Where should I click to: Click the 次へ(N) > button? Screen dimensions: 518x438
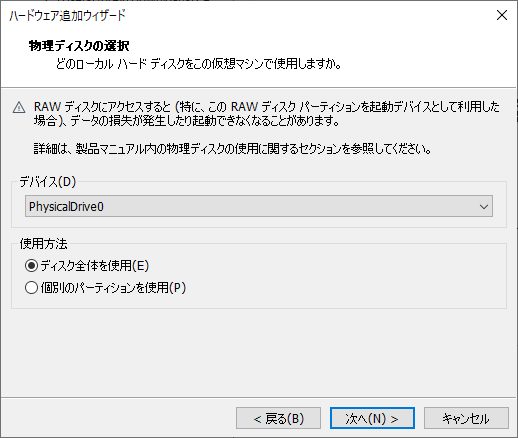tap(372, 418)
